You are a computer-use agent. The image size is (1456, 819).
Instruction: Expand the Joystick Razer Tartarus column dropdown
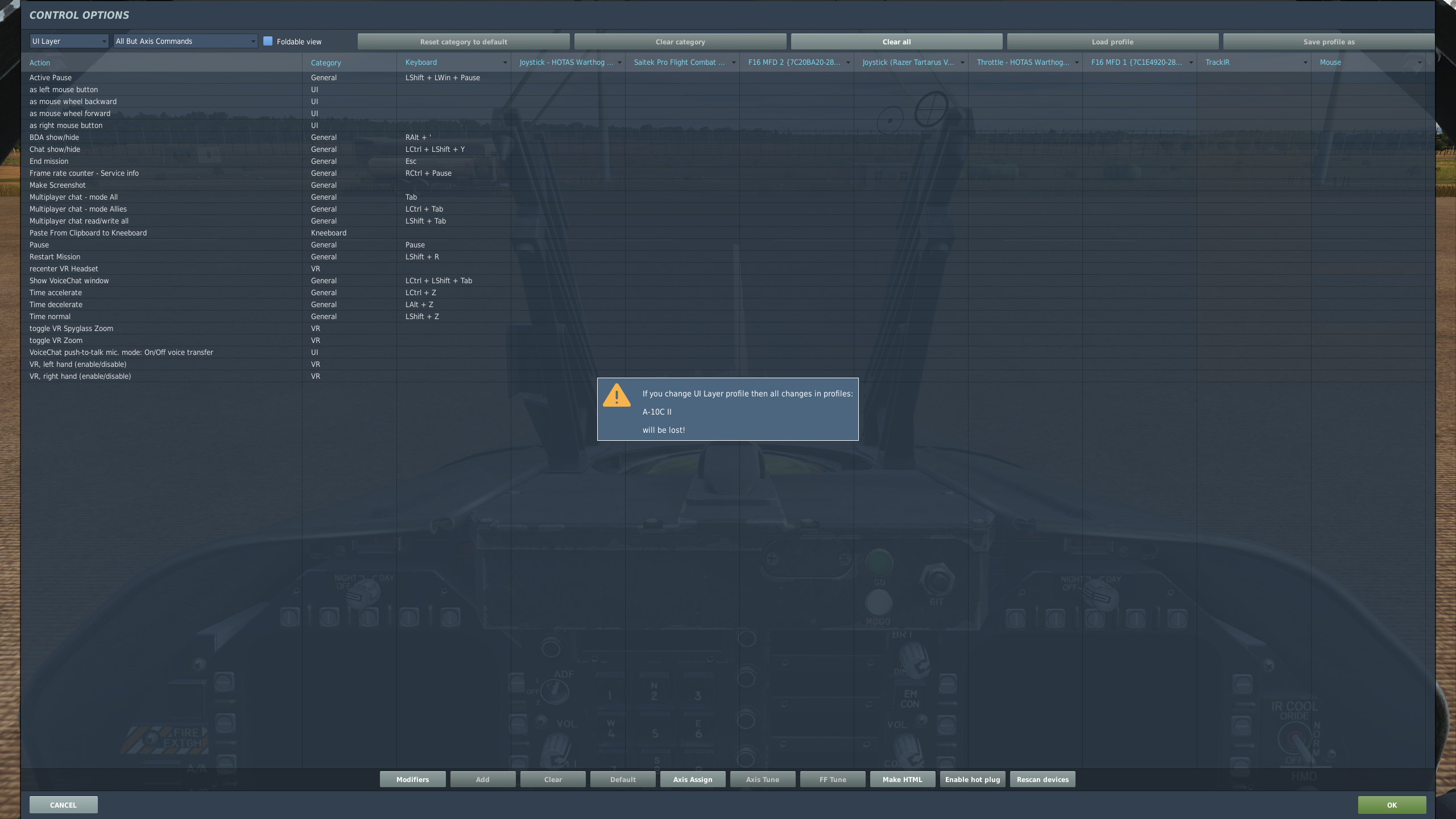(x=962, y=63)
